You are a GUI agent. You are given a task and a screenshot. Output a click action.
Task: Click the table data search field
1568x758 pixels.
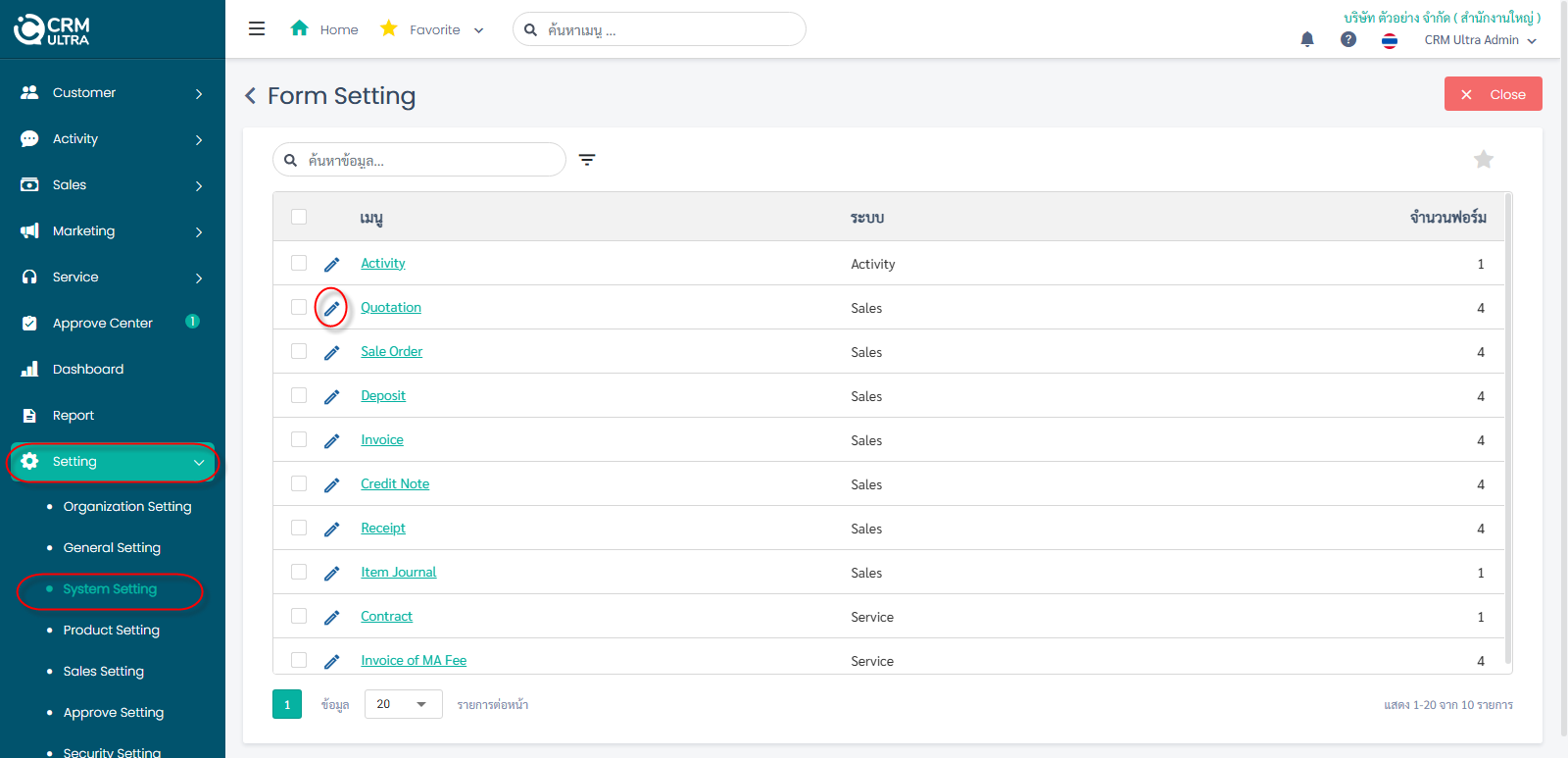point(429,160)
